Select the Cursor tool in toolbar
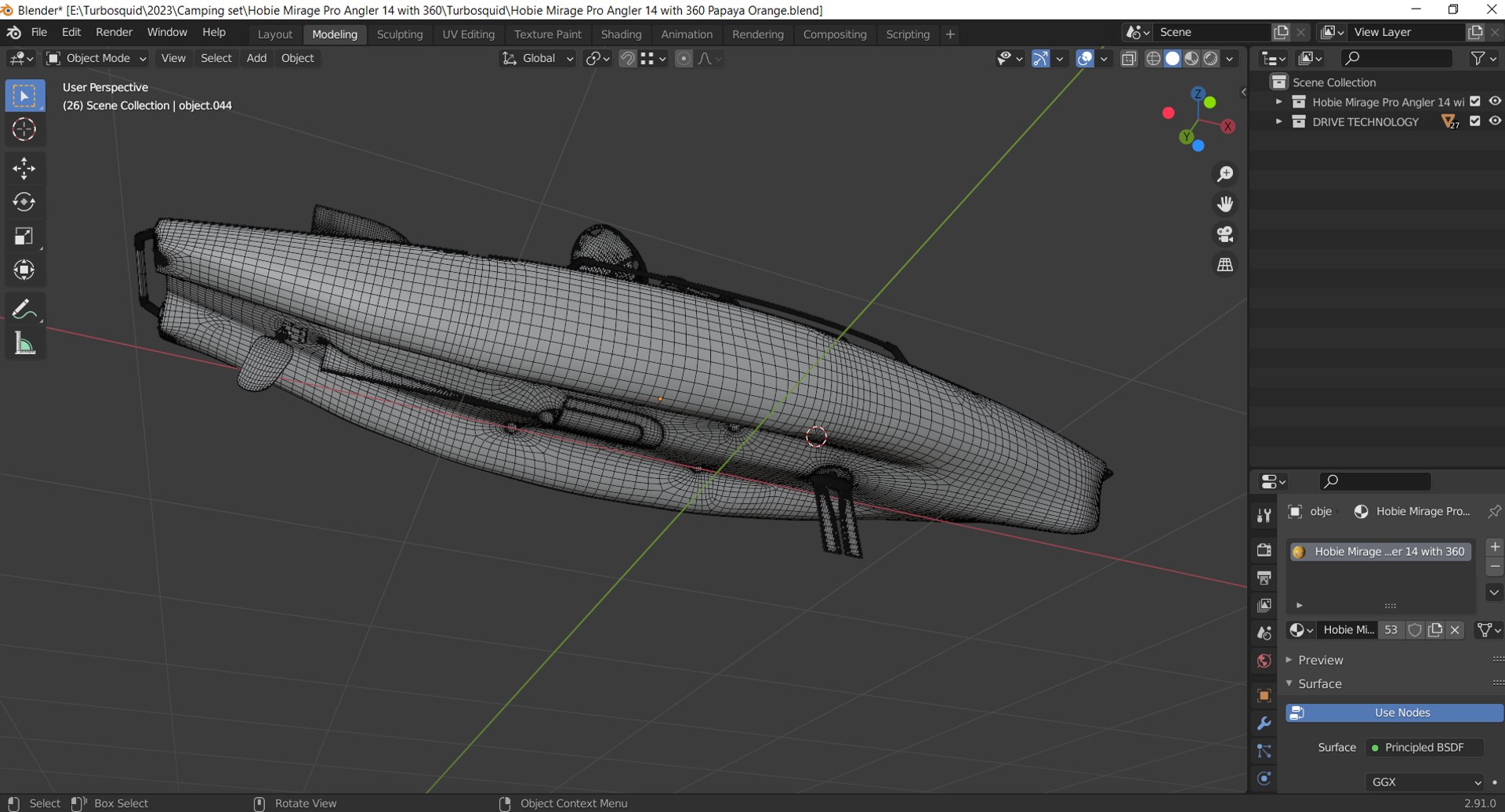The width and height of the screenshot is (1505, 812). tap(24, 129)
